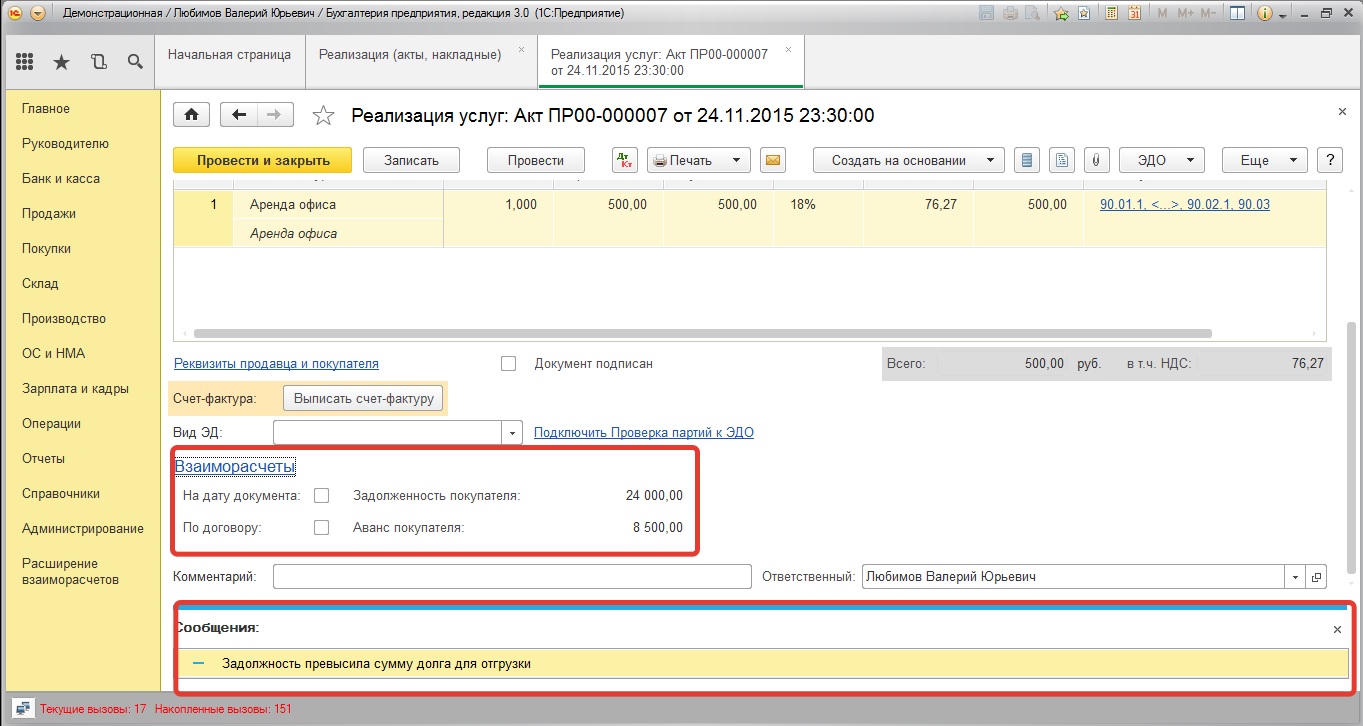Click the star-with-arrow icon in the title bar
Image resolution: width=1363 pixels, height=726 pixels.
pos(1061,14)
